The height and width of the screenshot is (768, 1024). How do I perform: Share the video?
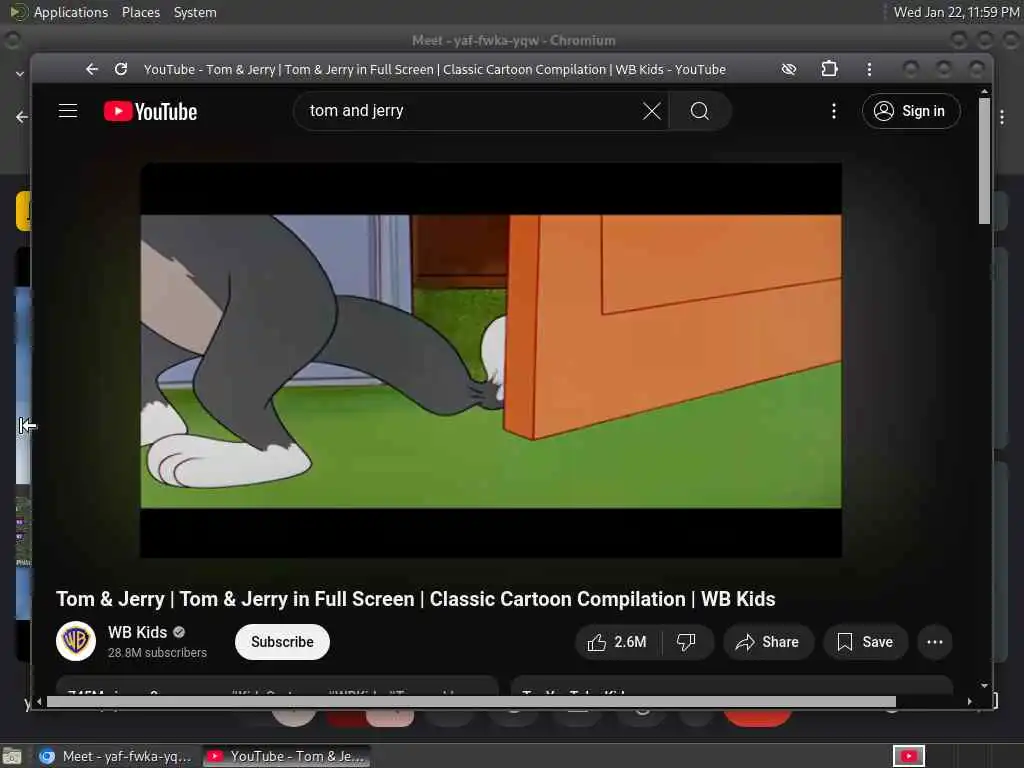click(768, 642)
